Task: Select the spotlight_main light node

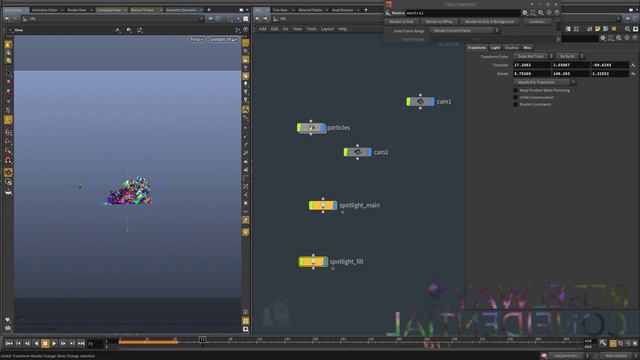Action: point(323,205)
